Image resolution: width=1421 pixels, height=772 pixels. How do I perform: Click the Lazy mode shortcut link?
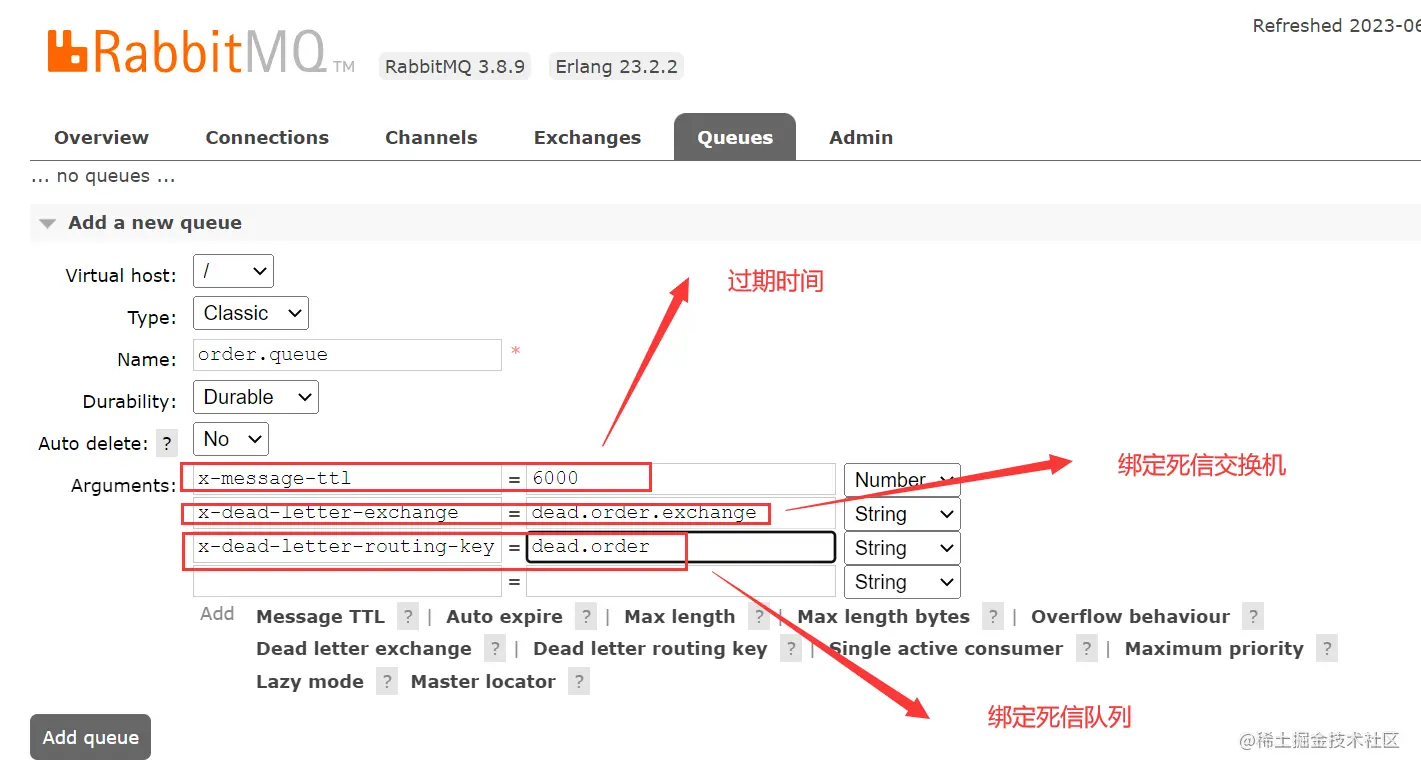[310, 681]
